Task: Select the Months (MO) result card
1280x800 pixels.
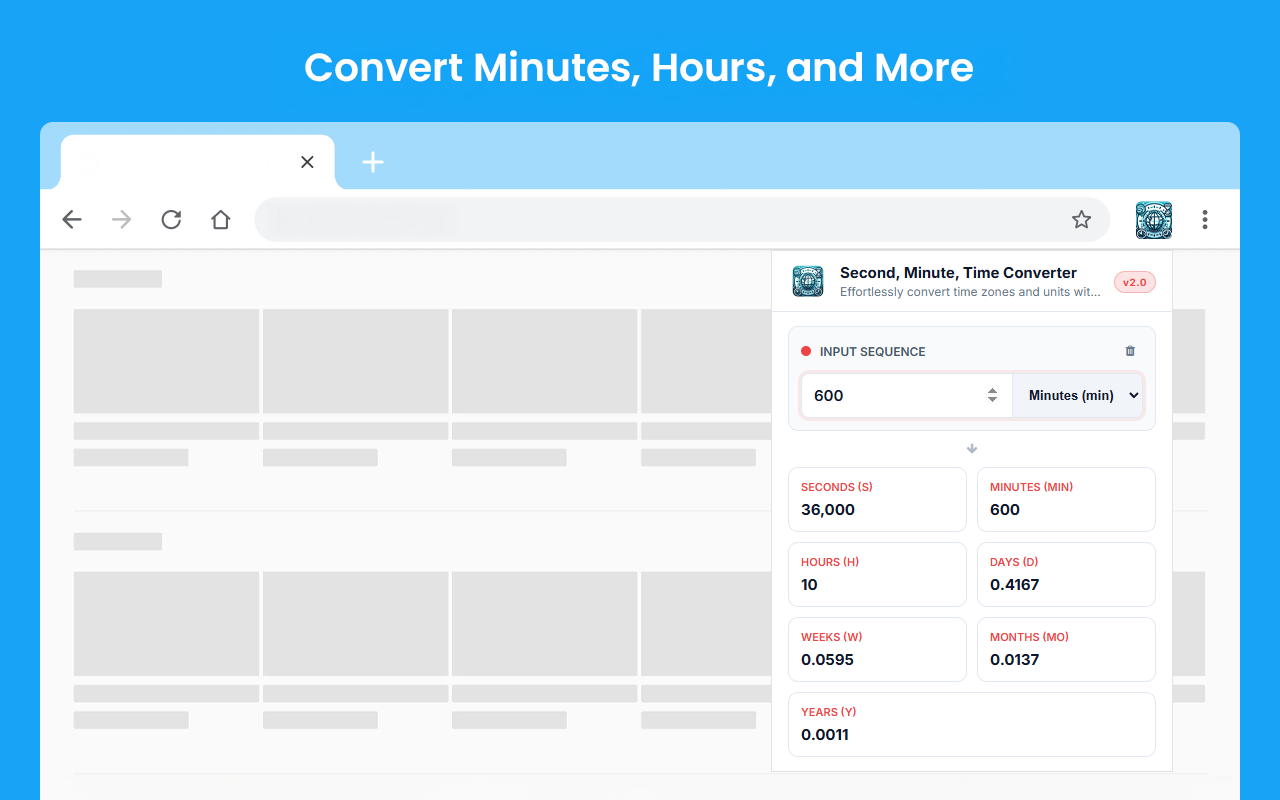Action: [1066, 649]
